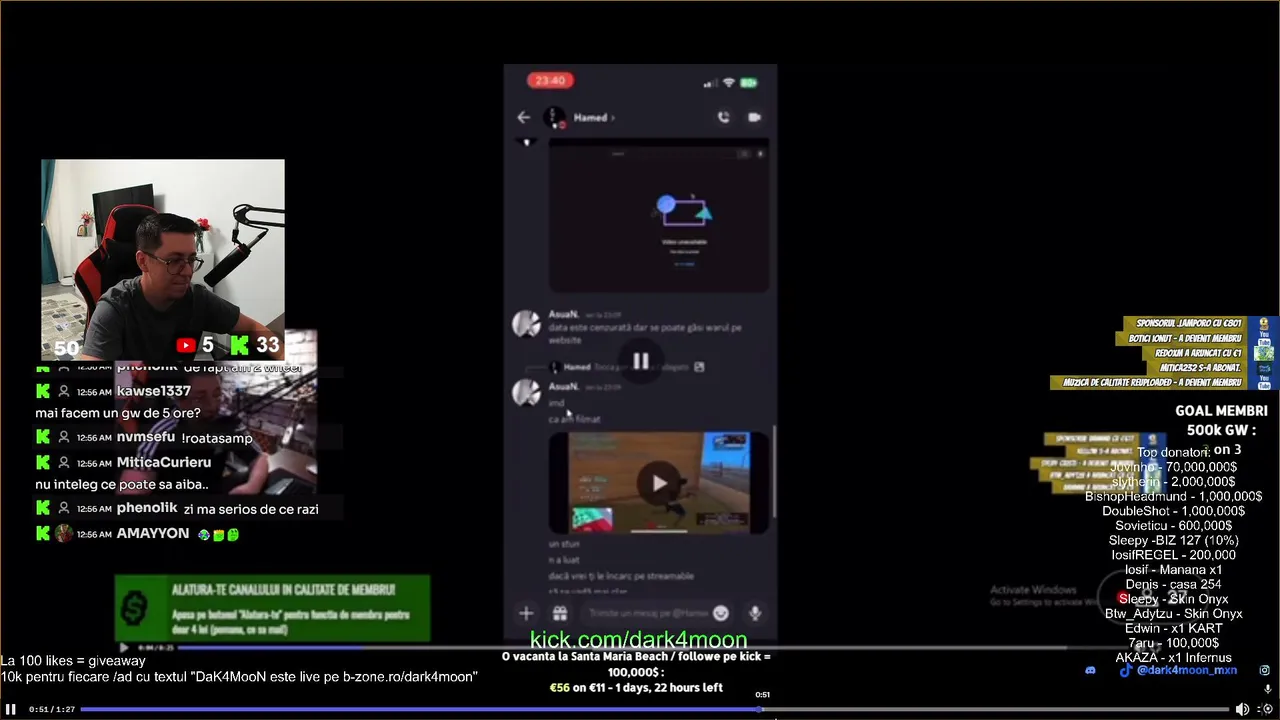Screen dimensions: 1280x720
Task: Click the kick.com/dark4moon link text
Action: coord(638,640)
